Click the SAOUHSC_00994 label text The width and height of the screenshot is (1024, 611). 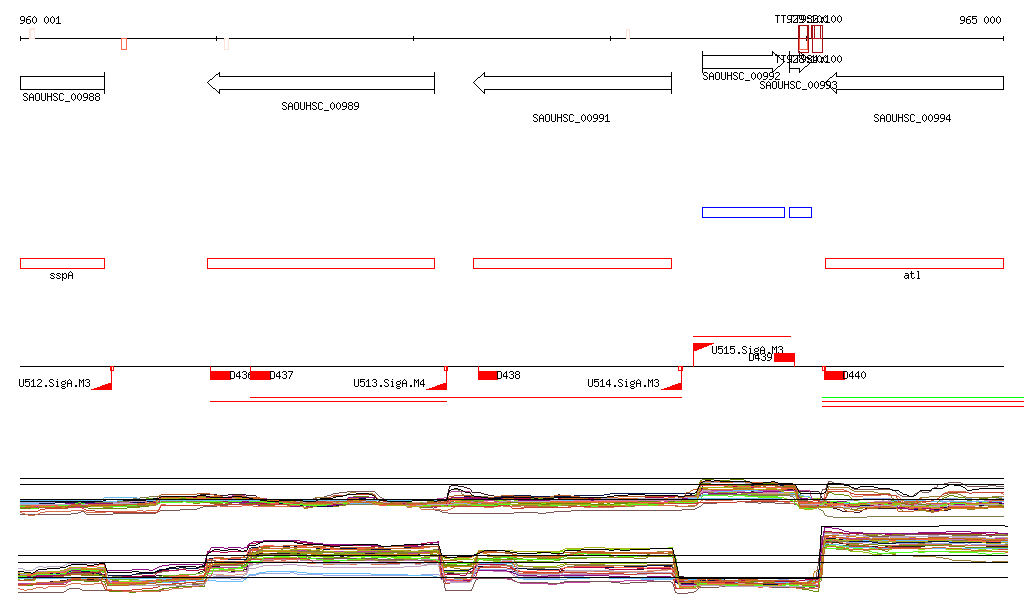912,118
